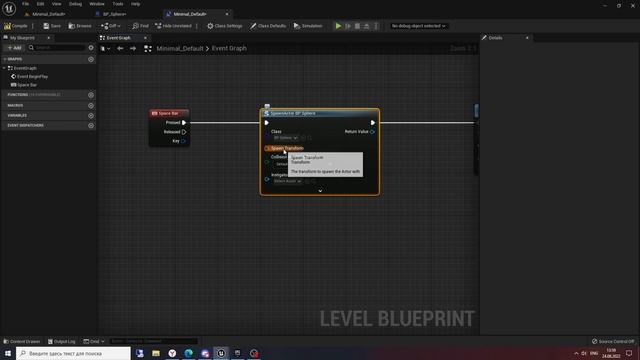Click SpawnActor output execution pin
Screen dimensions: 640x360
pyautogui.click(x=373, y=122)
